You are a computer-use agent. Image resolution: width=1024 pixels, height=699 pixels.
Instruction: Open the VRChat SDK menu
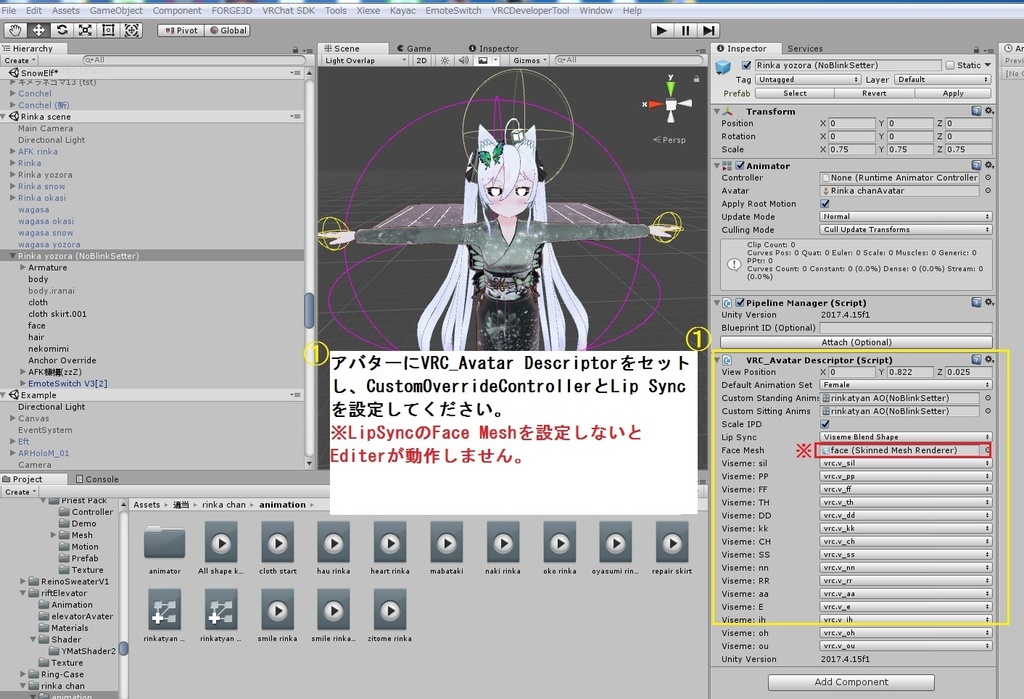tap(288, 10)
